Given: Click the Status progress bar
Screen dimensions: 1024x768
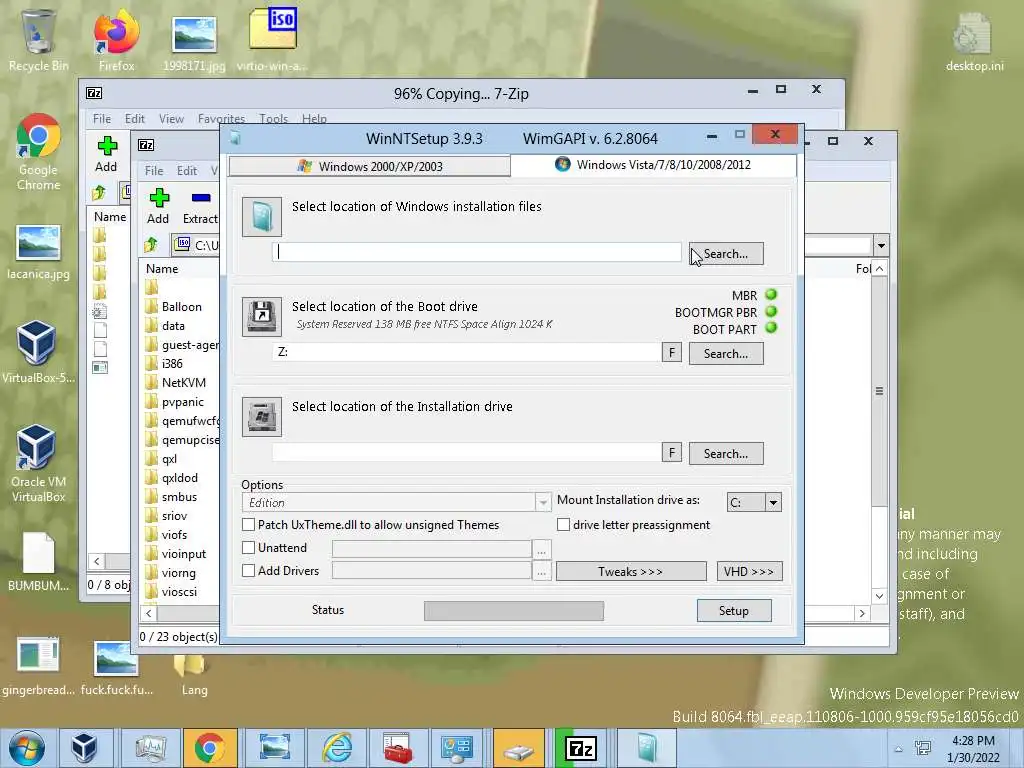Looking at the screenshot, I should click(514, 611).
